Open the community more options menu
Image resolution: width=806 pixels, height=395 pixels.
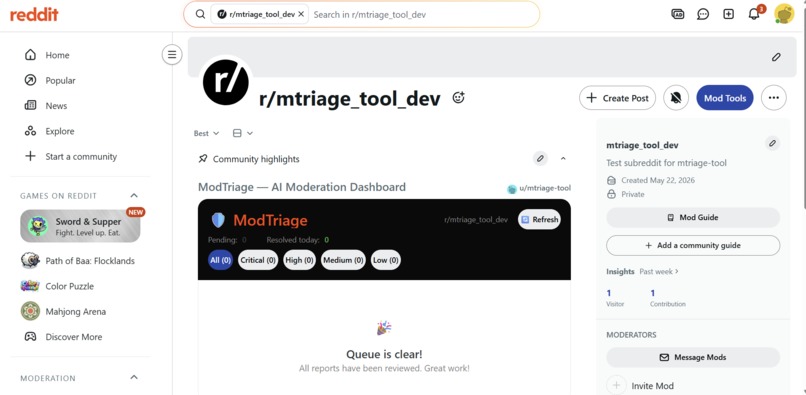774,98
